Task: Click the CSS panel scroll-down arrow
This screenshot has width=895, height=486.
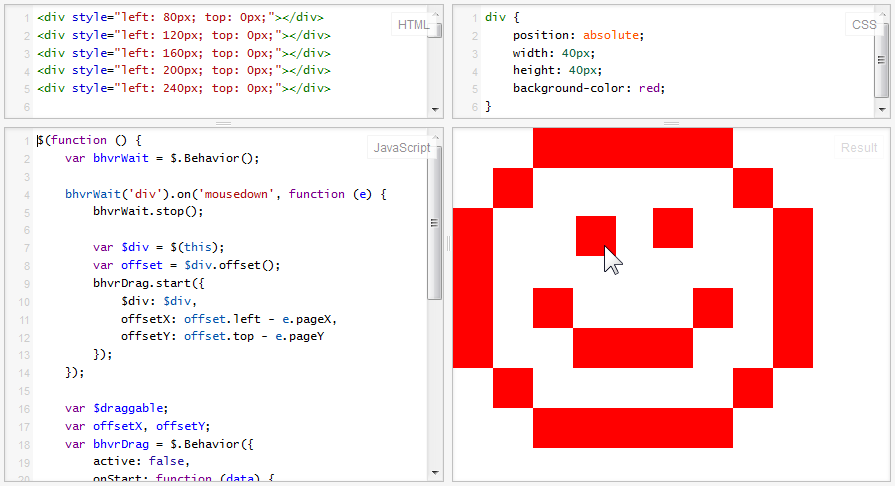Action: pyautogui.click(x=882, y=109)
